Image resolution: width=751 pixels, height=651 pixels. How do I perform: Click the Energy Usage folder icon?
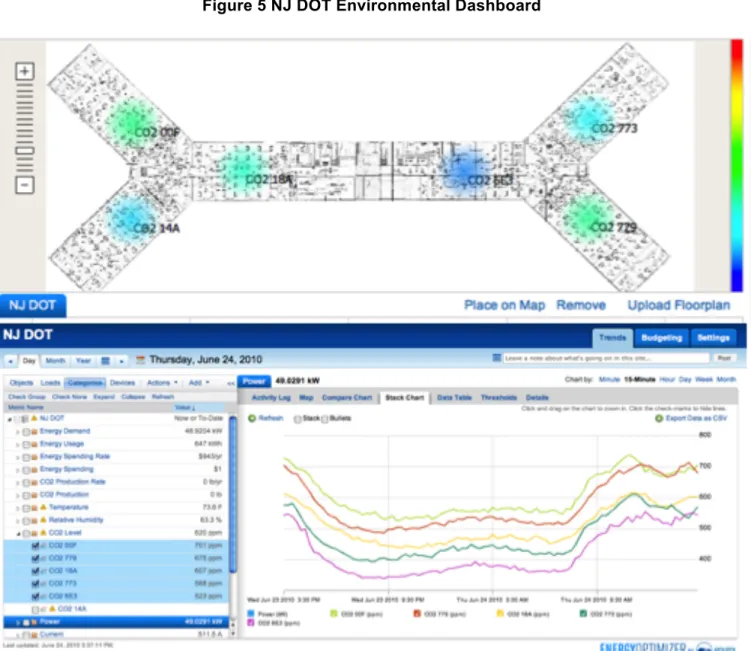coord(34,444)
